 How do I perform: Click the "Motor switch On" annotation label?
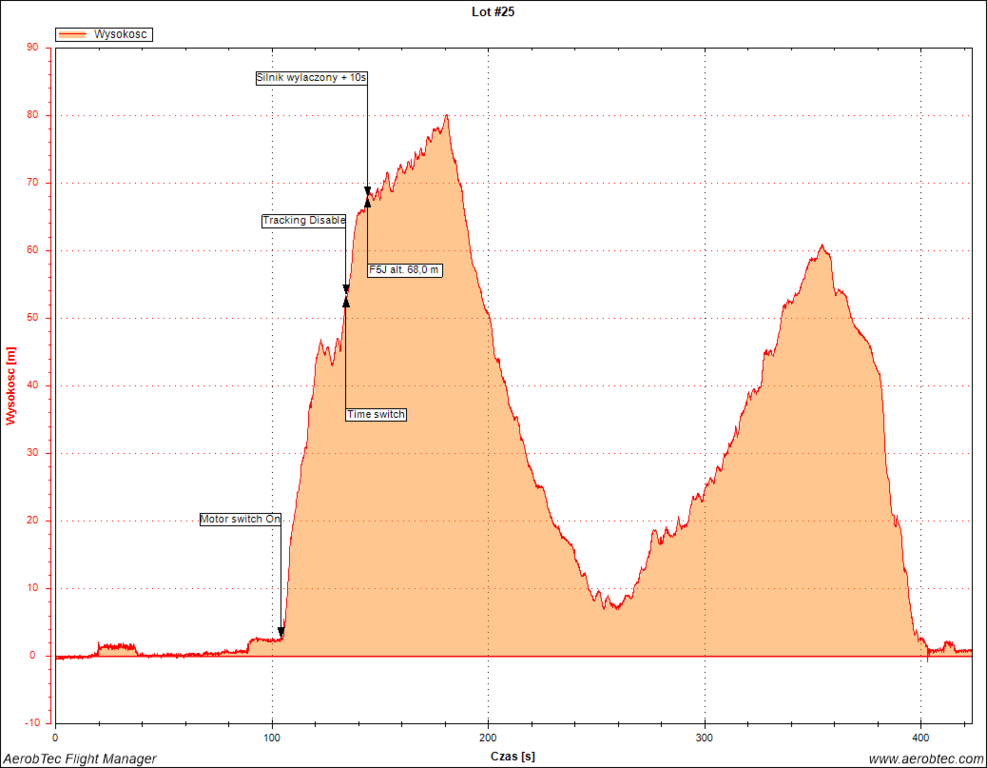coord(241,519)
